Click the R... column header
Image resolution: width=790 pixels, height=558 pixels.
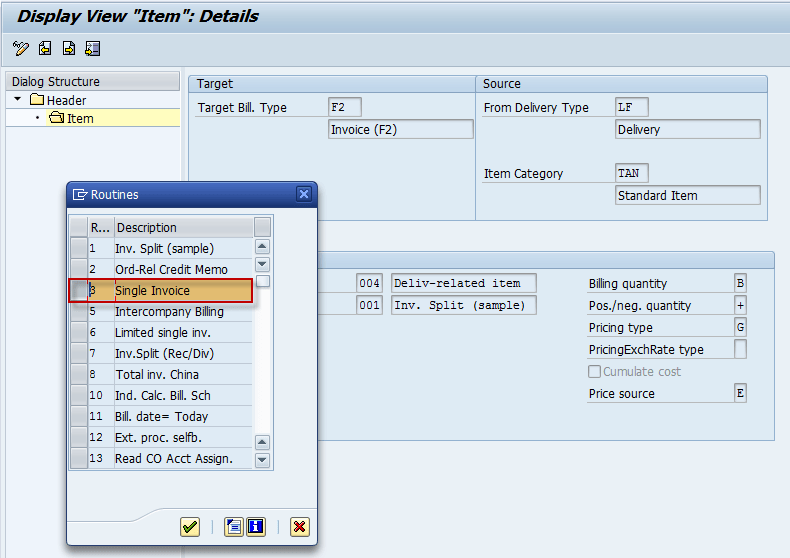[x=101, y=227]
